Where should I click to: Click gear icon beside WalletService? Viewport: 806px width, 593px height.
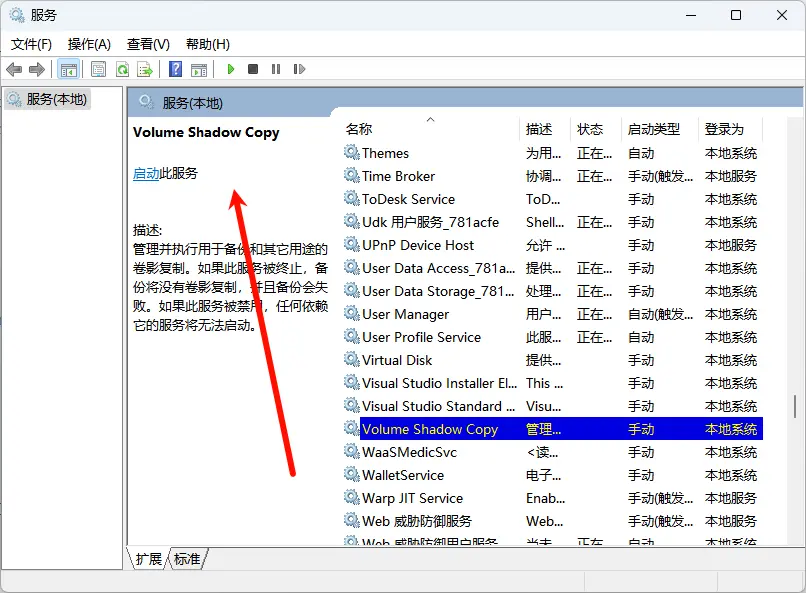click(352, 474)
